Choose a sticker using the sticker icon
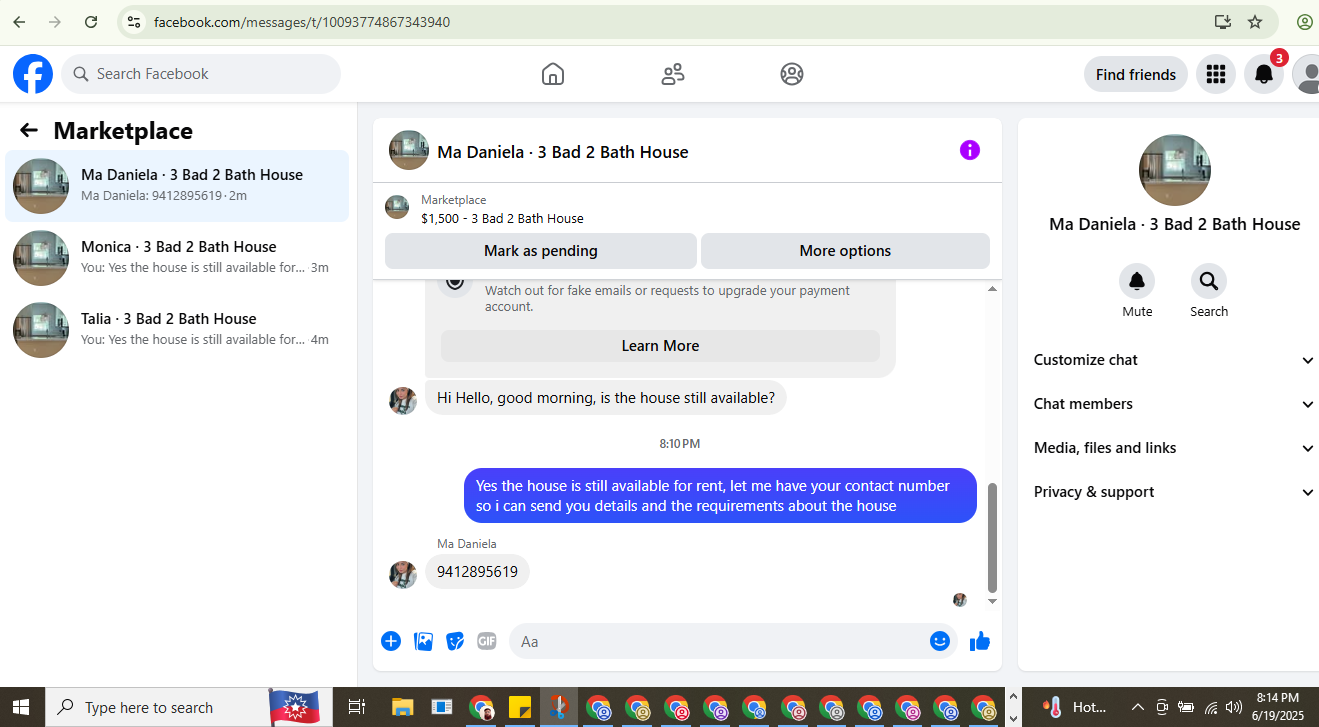Image resolution: width=1319 pixels, height=727 pixels. (x=455, y=641)
